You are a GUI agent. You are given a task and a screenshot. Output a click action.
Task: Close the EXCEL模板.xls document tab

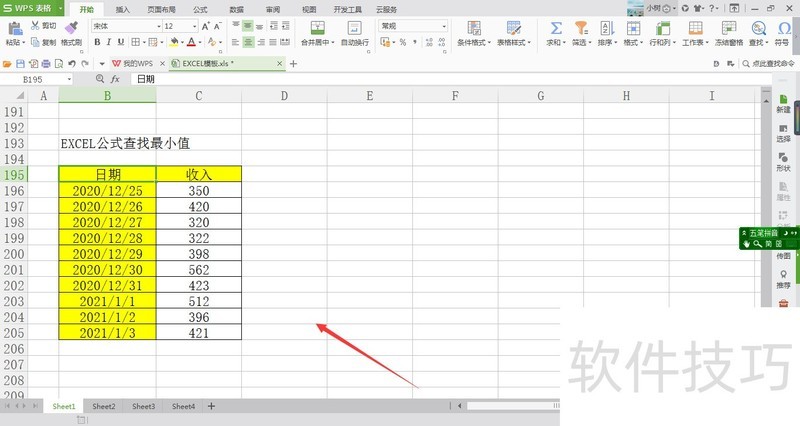pos(280,64)
